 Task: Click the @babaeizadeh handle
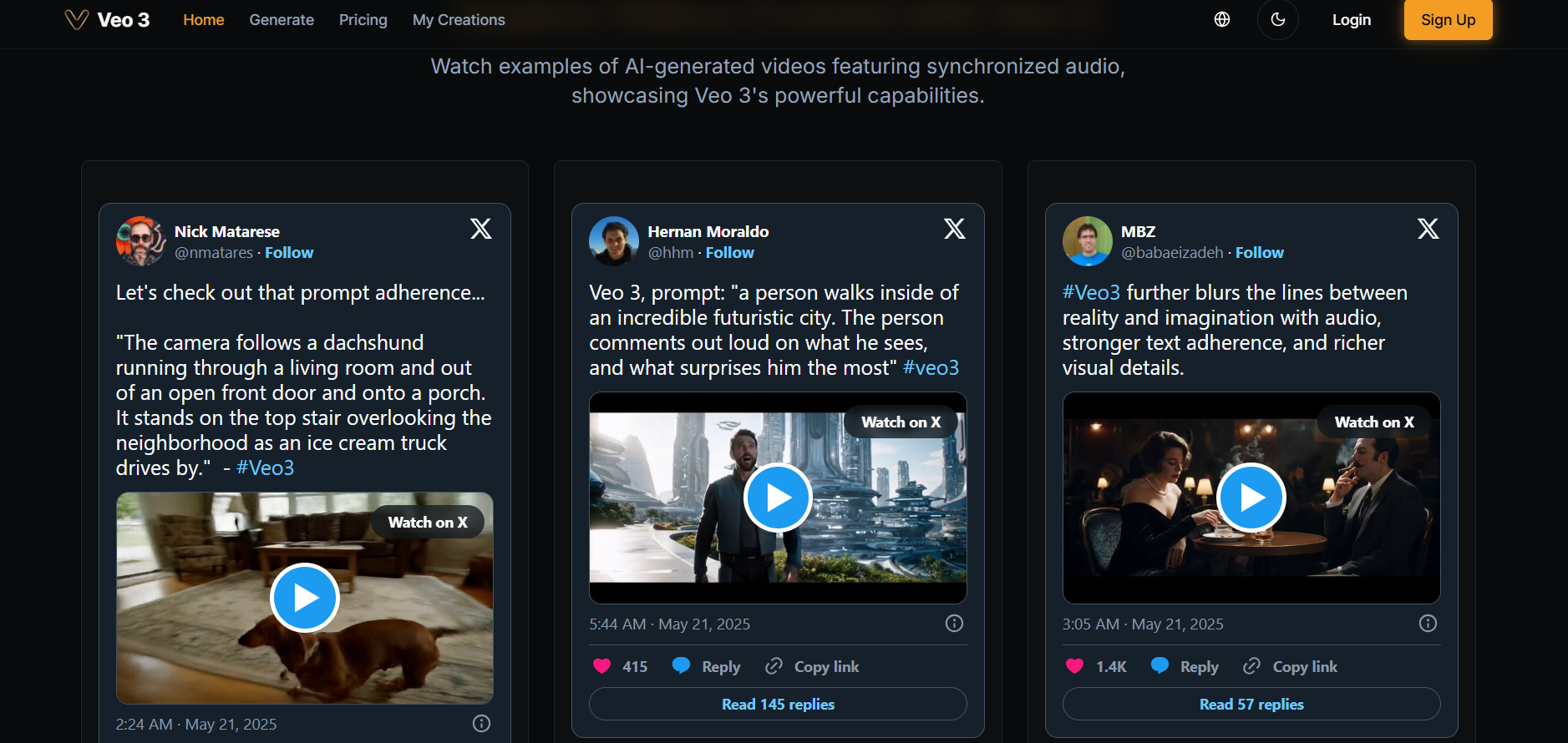1172,252
